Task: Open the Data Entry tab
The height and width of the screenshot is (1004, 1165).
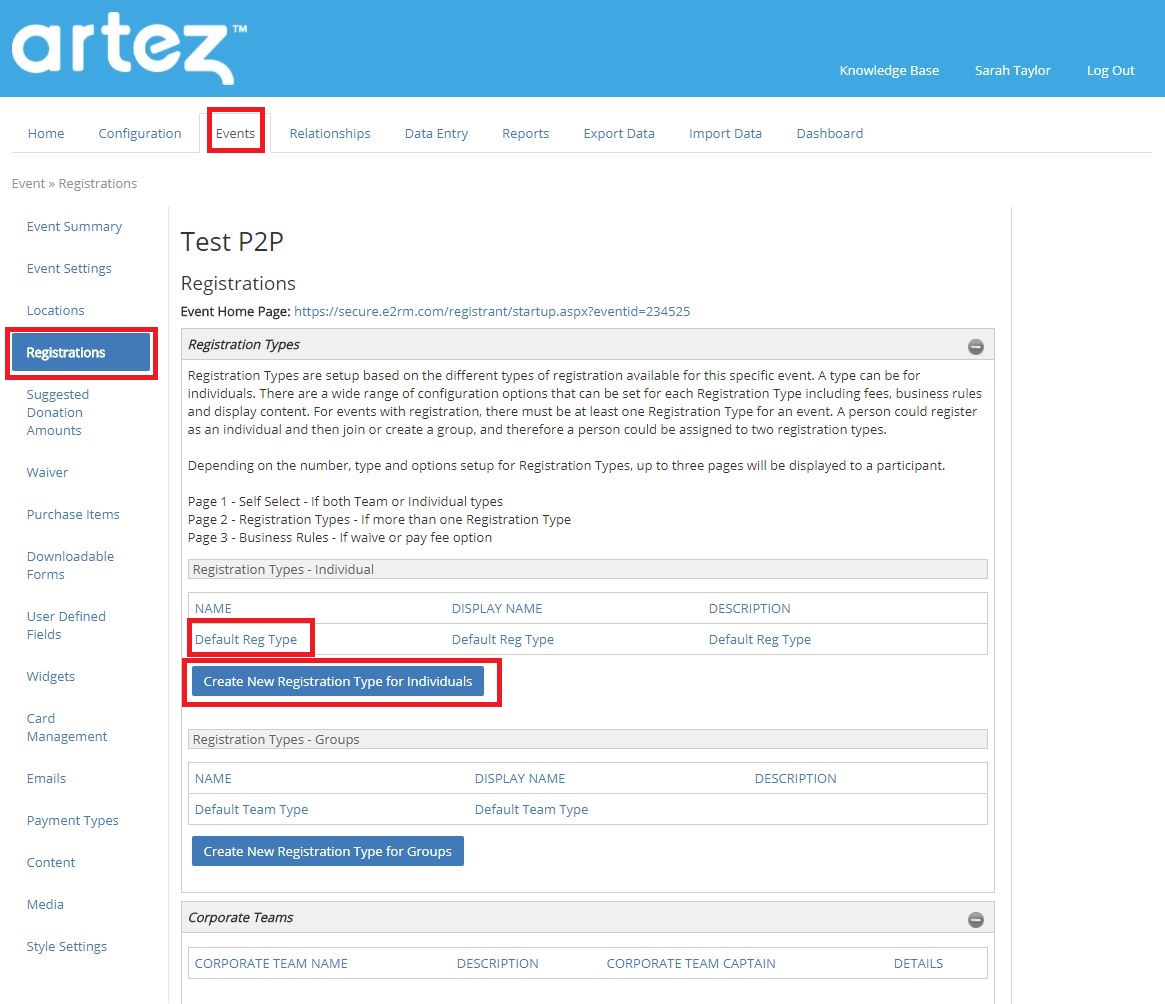Action: click(x=436, y=134)
